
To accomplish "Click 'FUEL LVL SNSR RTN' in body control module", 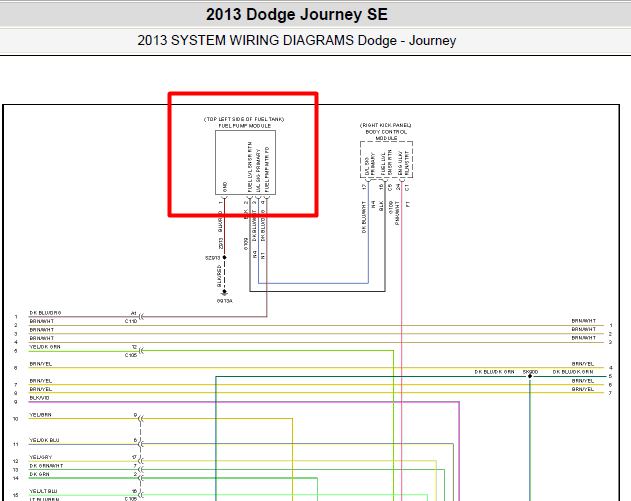I will 386,163.
